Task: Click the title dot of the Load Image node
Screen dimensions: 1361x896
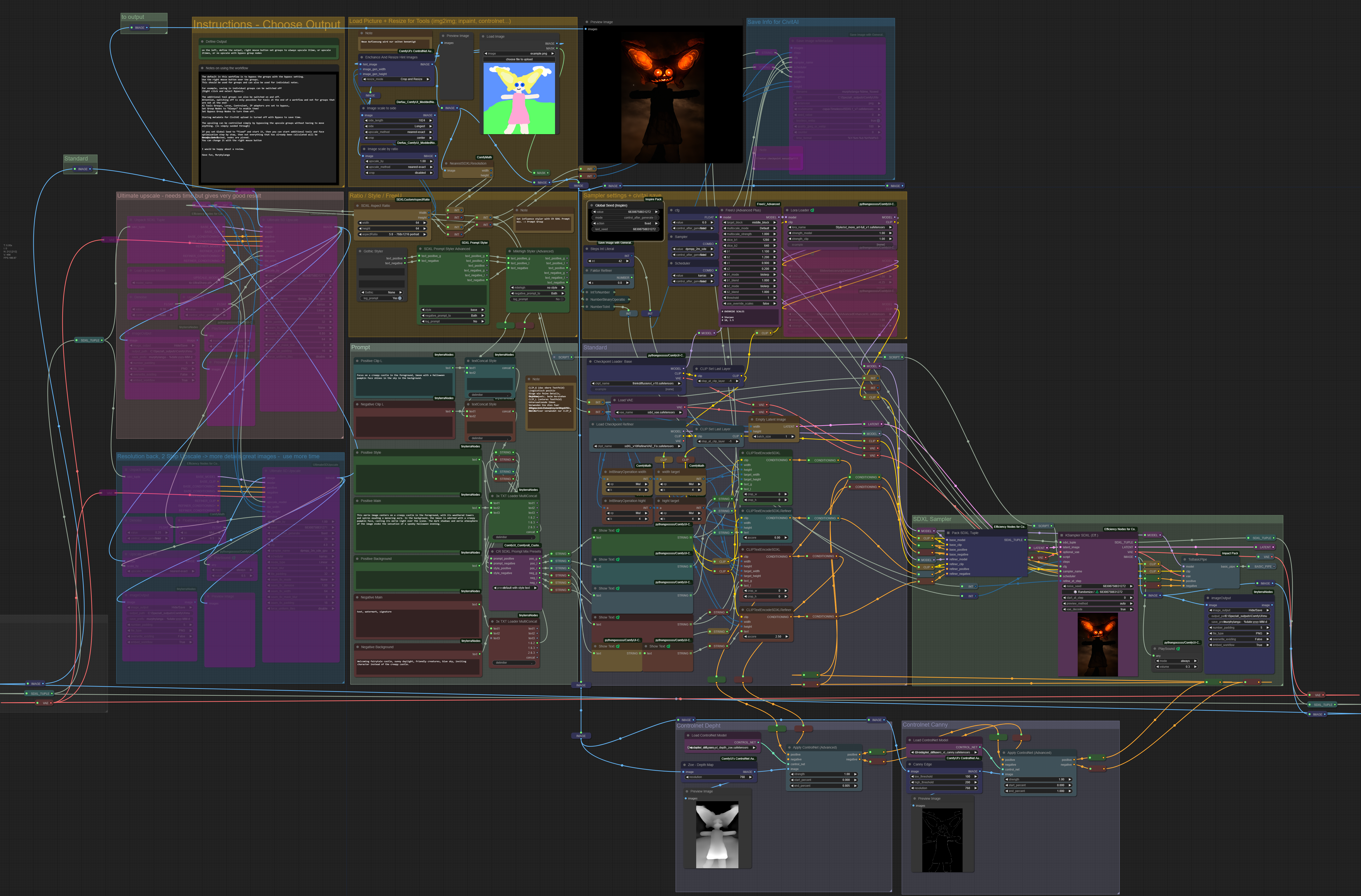Action: pos(483,37)
